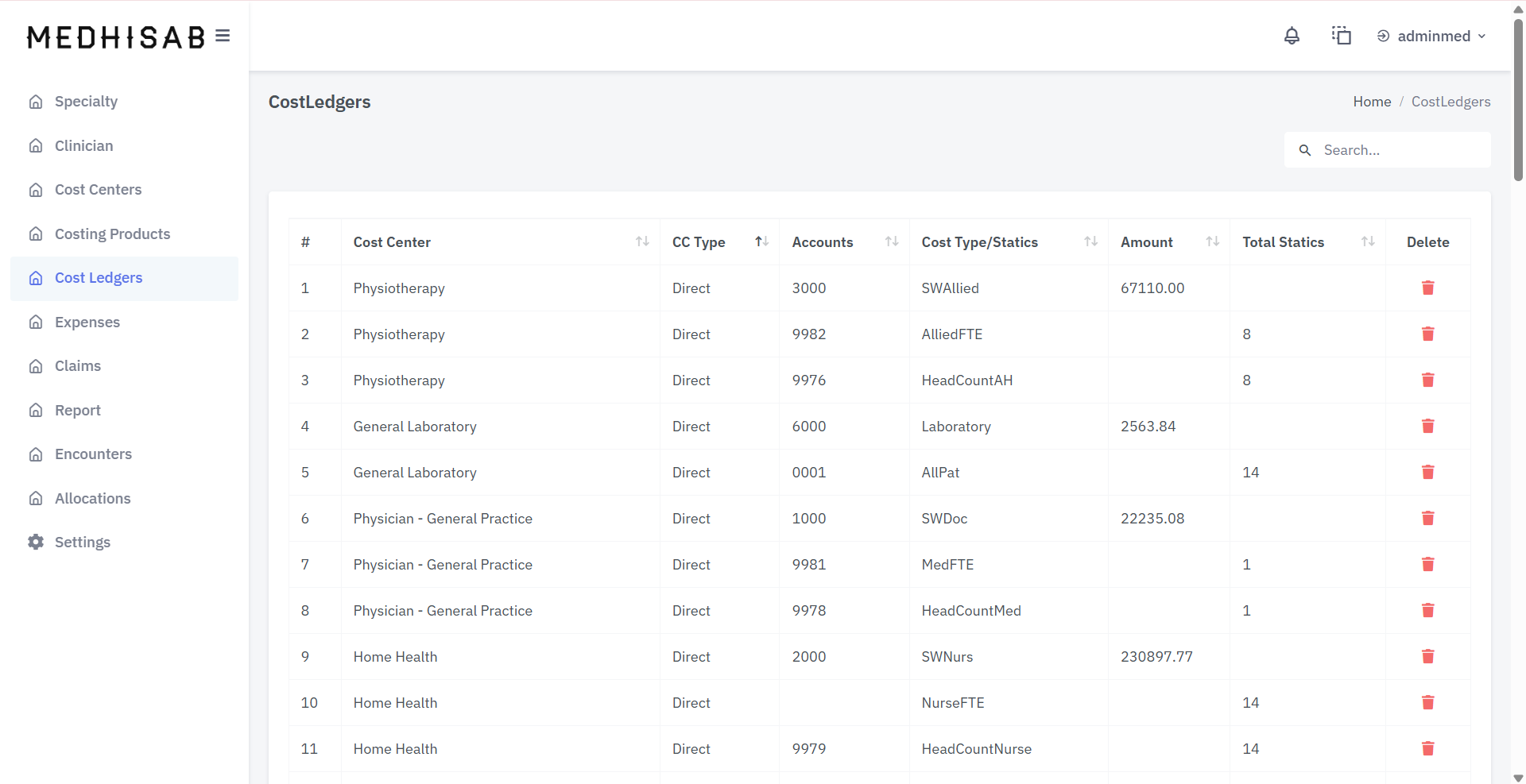Sort the Amount column

(1211, 241)
